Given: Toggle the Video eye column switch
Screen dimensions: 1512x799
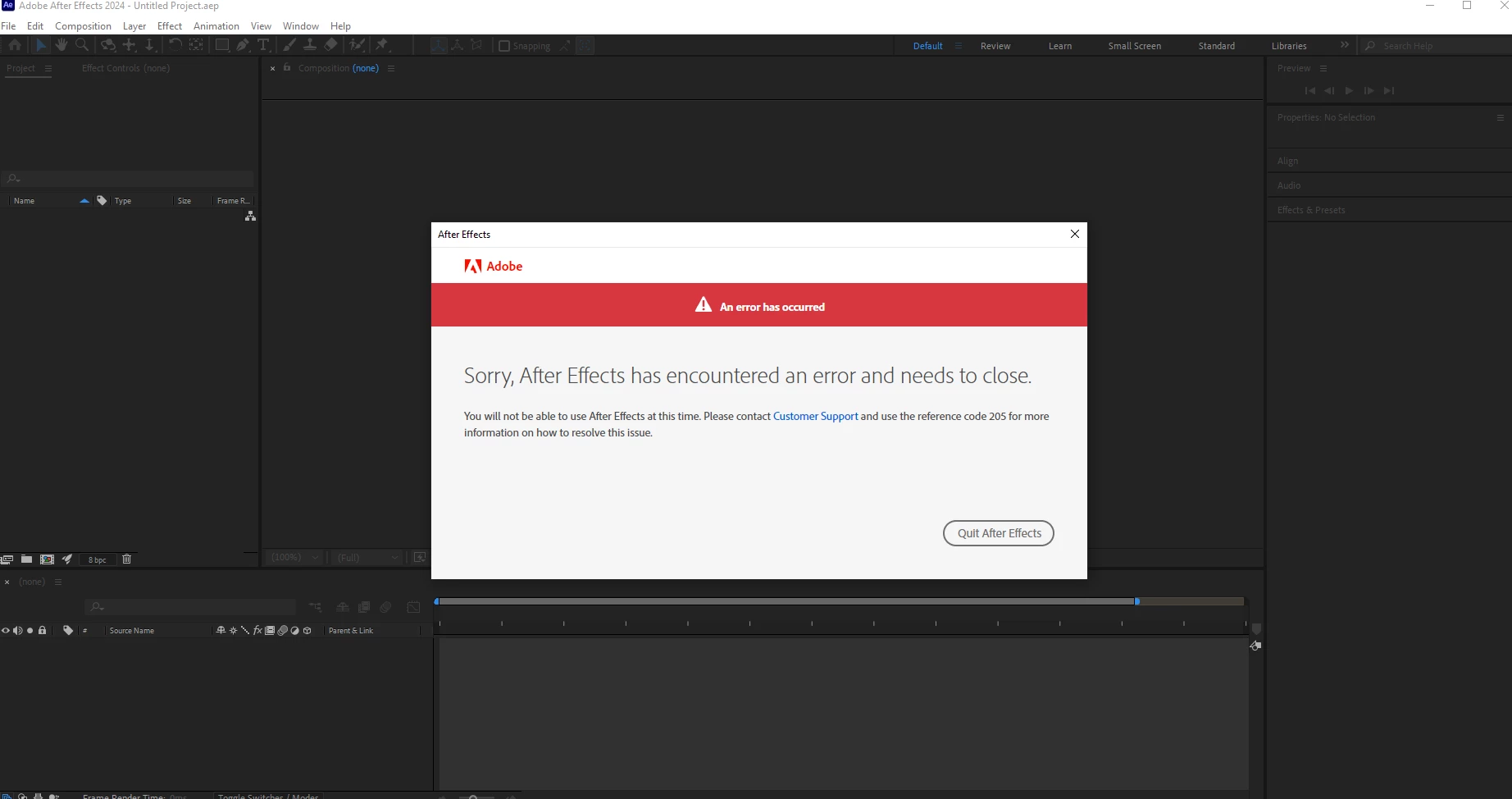Looking at the screenshot, I should tap(6, 630).
